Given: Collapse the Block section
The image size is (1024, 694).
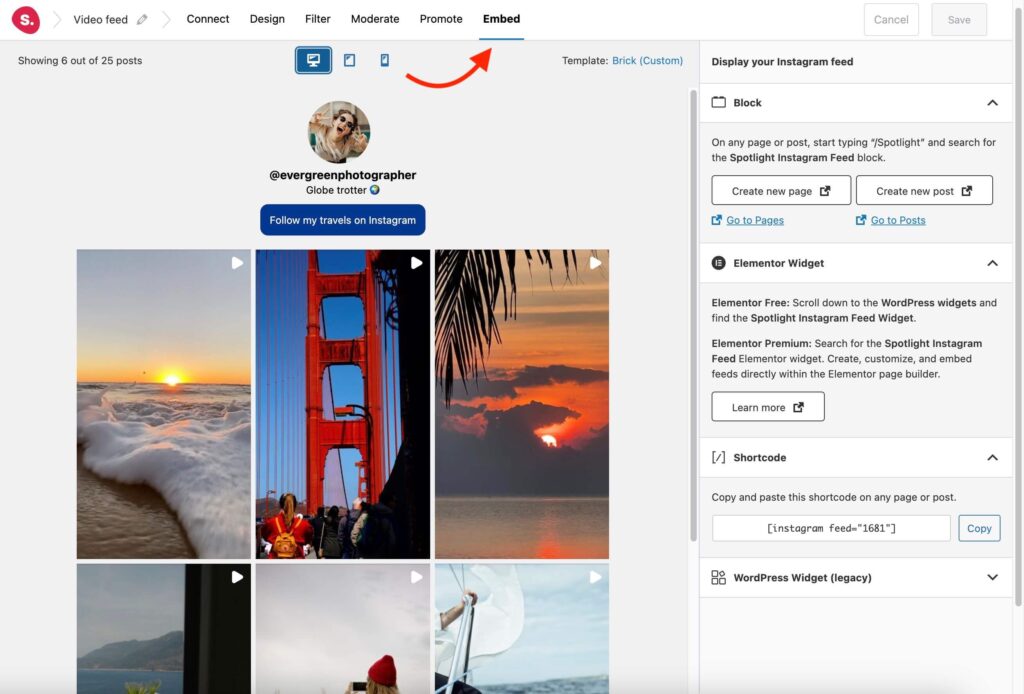Looking at the screenshot, I should click(x=992, y=102).
